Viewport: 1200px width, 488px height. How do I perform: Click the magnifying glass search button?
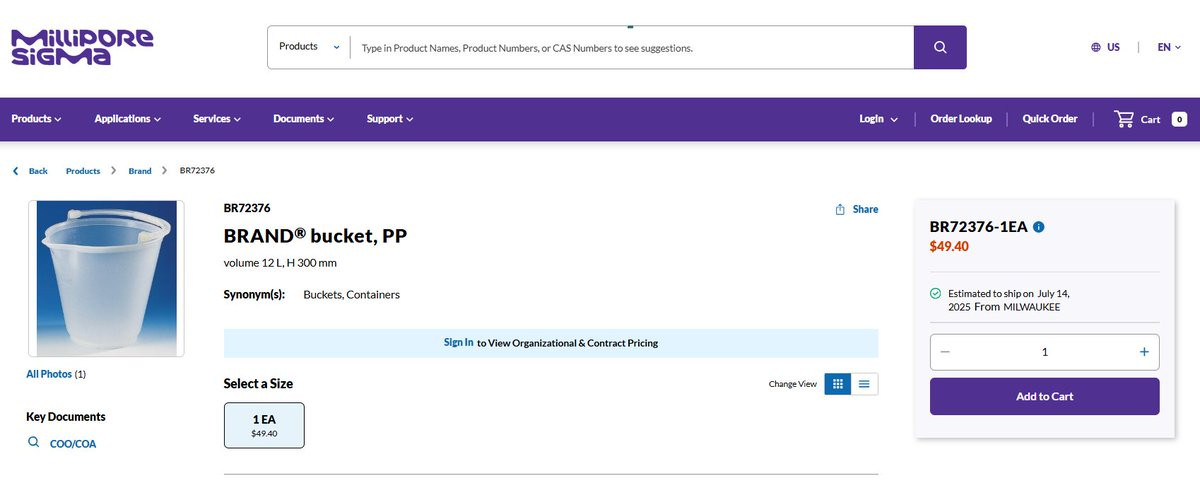[940, 47]
